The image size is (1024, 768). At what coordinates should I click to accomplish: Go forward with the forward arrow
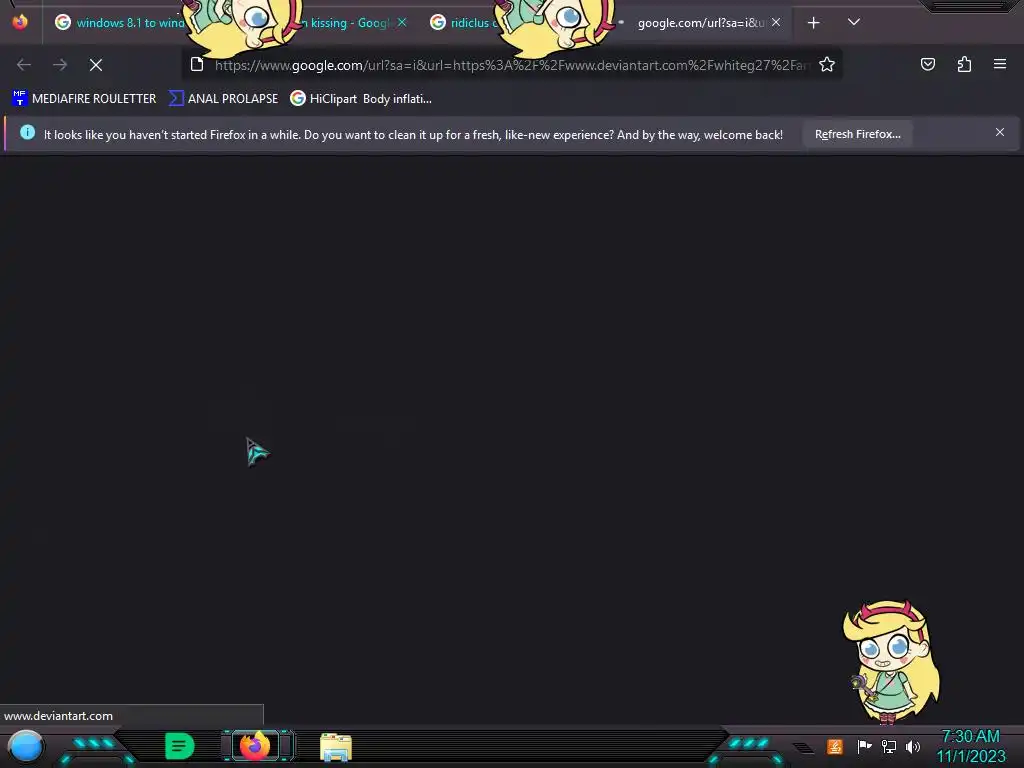pyautogui.click(x=60, y=65)
